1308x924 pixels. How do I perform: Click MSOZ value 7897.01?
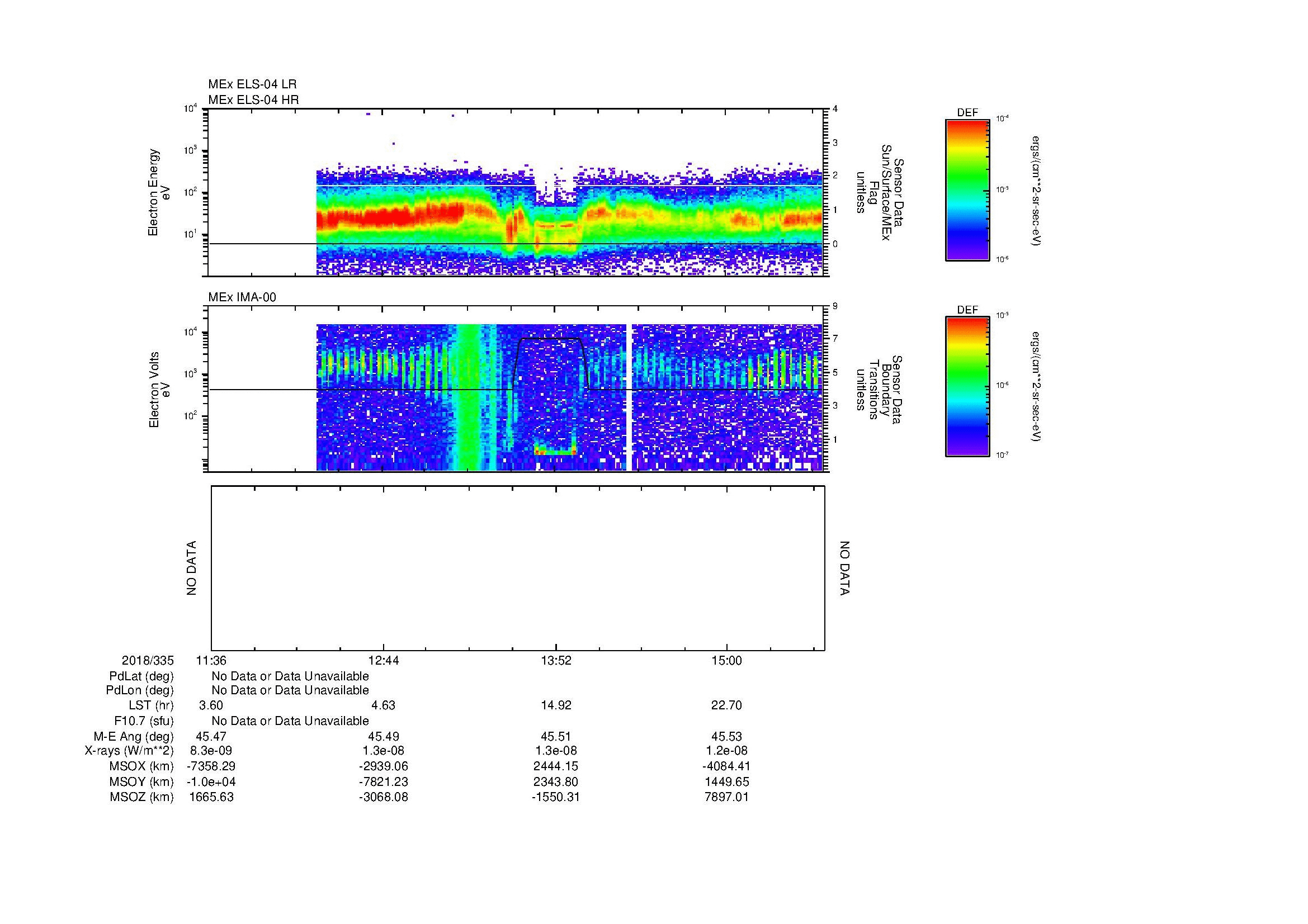(727, 797)
